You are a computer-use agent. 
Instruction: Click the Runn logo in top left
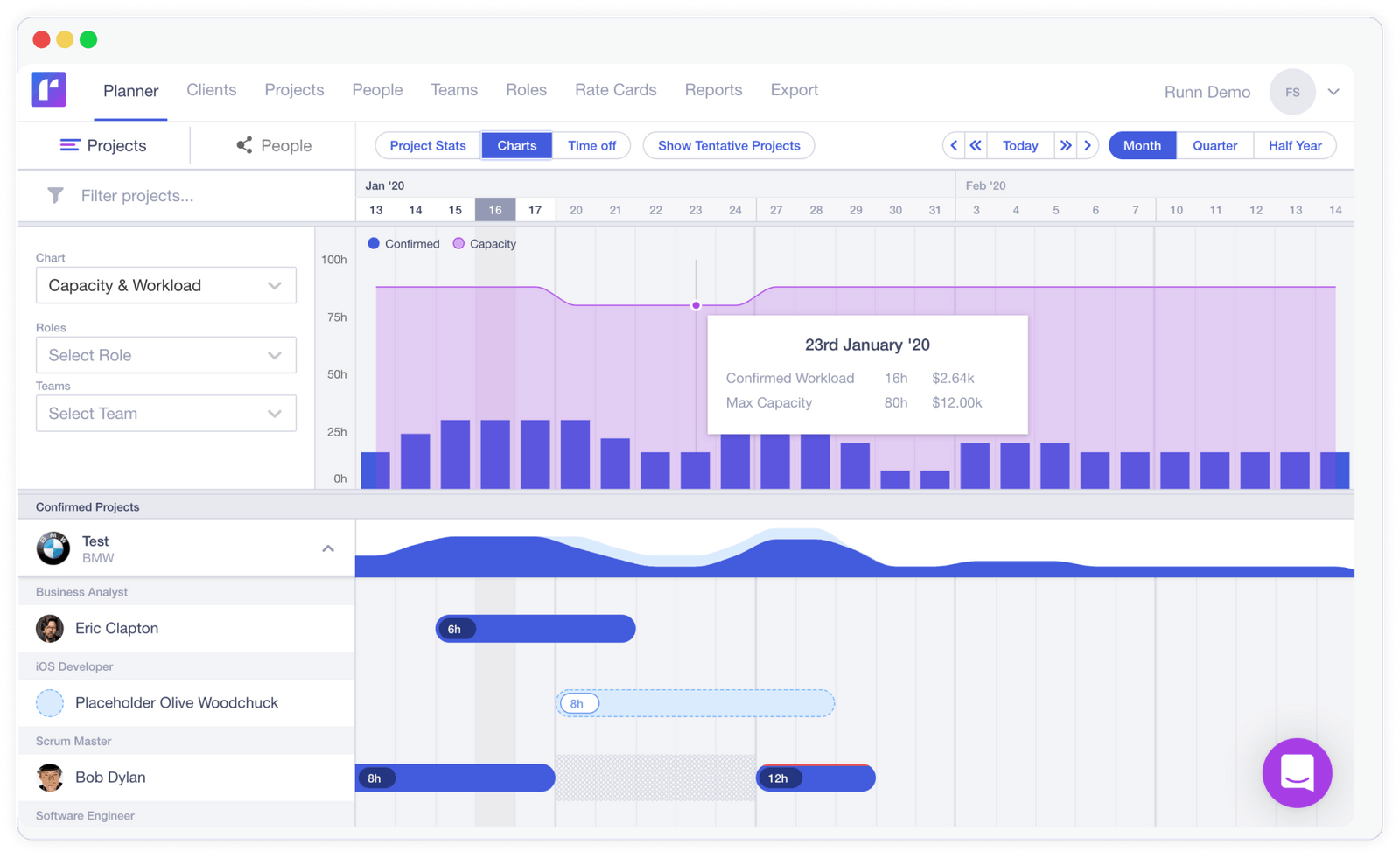48,90
